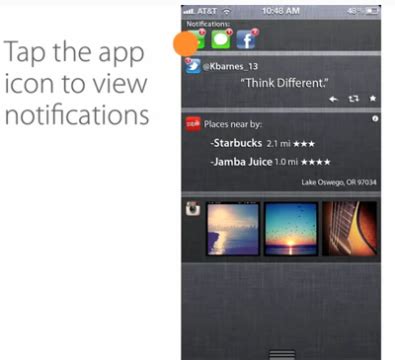
Task: Tap the battery indicator
Action: click(372, 11)
